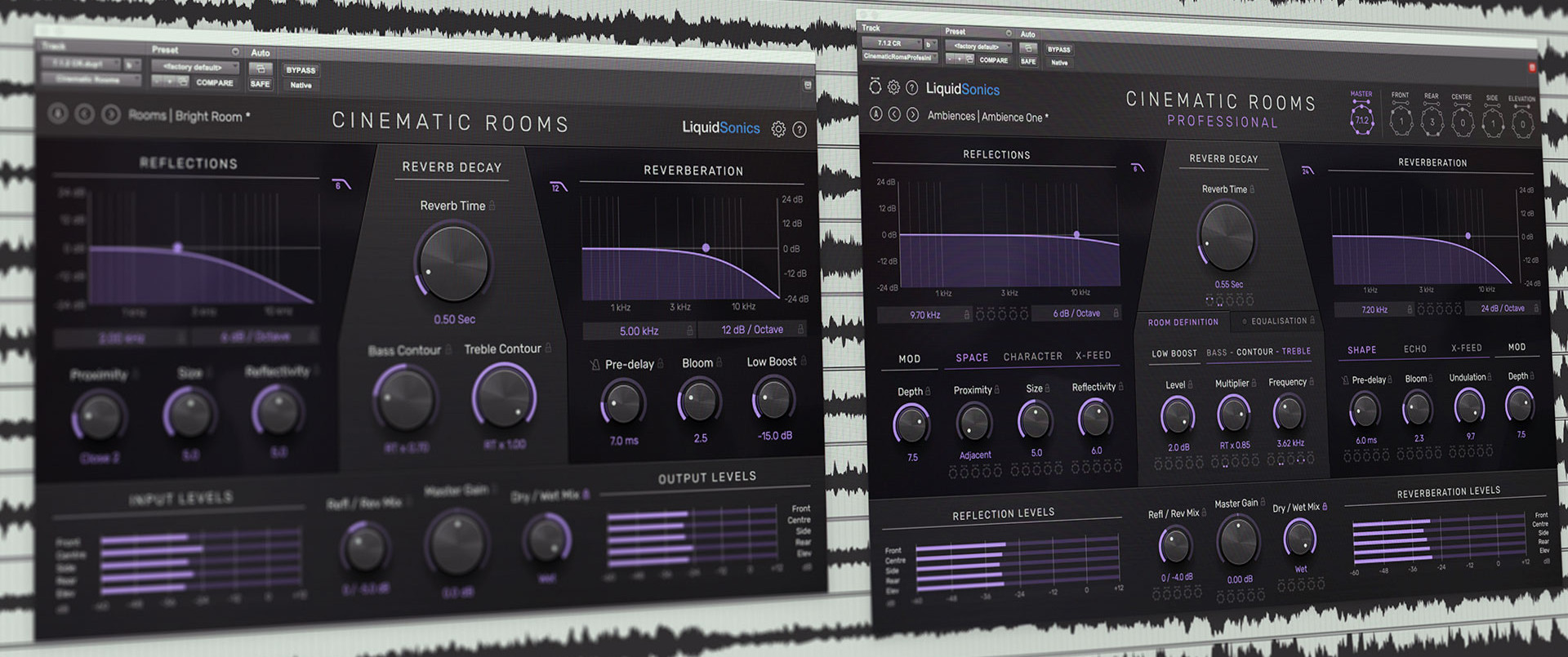Toggle BYPASS in the standard plugin header
1568x657 pixels.
click(301, 70)
